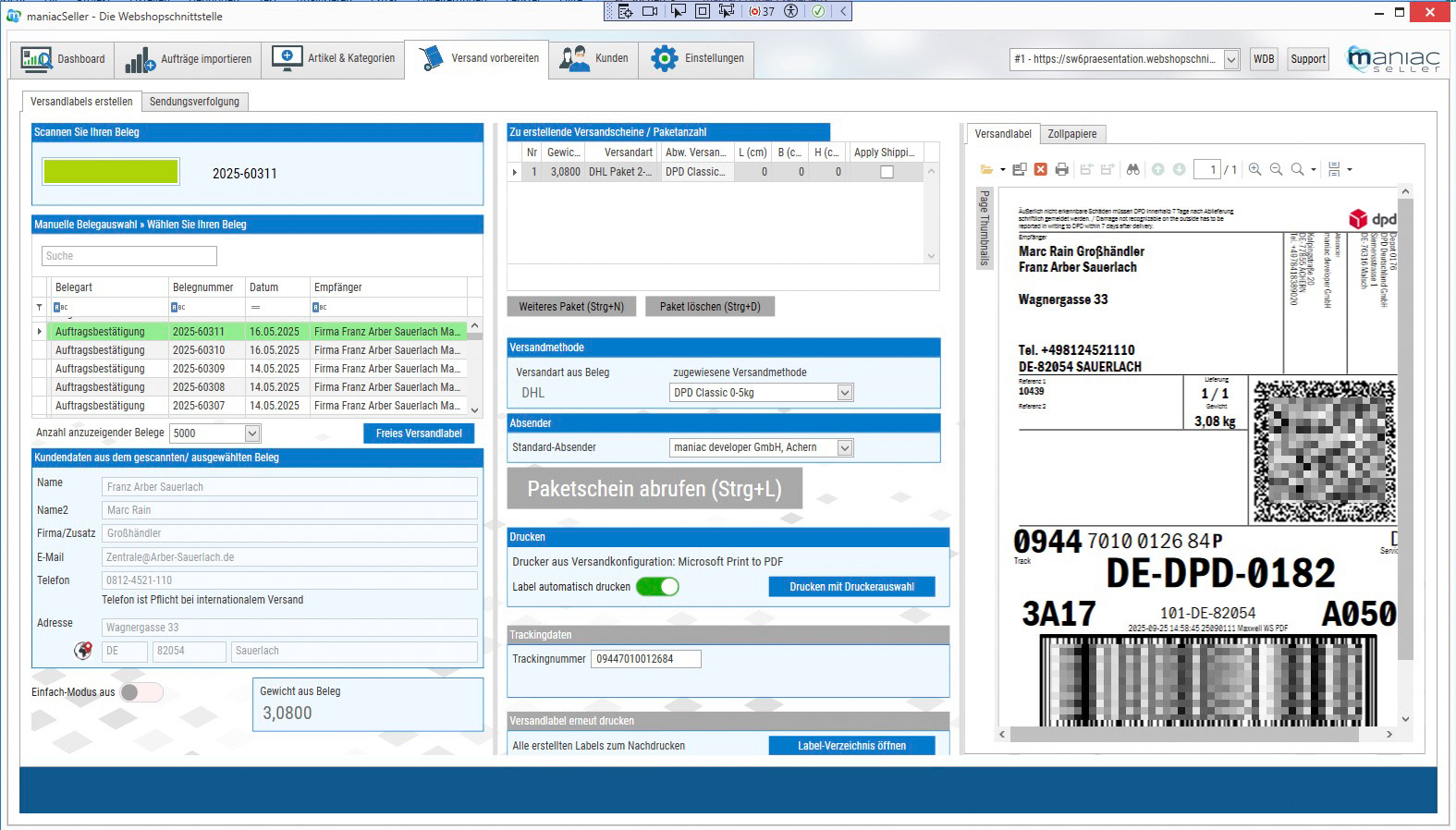Click the zoom in magnifier icon
Screen dimensions: 1456x830
pos(1254,169)
